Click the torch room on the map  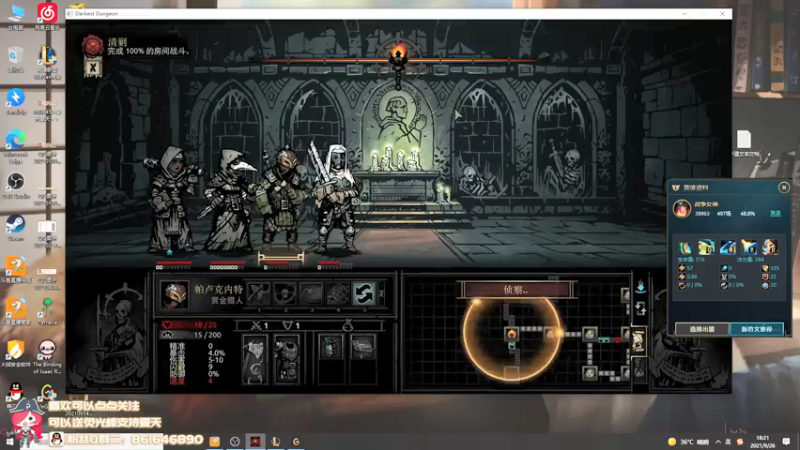[x=511, y=334]
